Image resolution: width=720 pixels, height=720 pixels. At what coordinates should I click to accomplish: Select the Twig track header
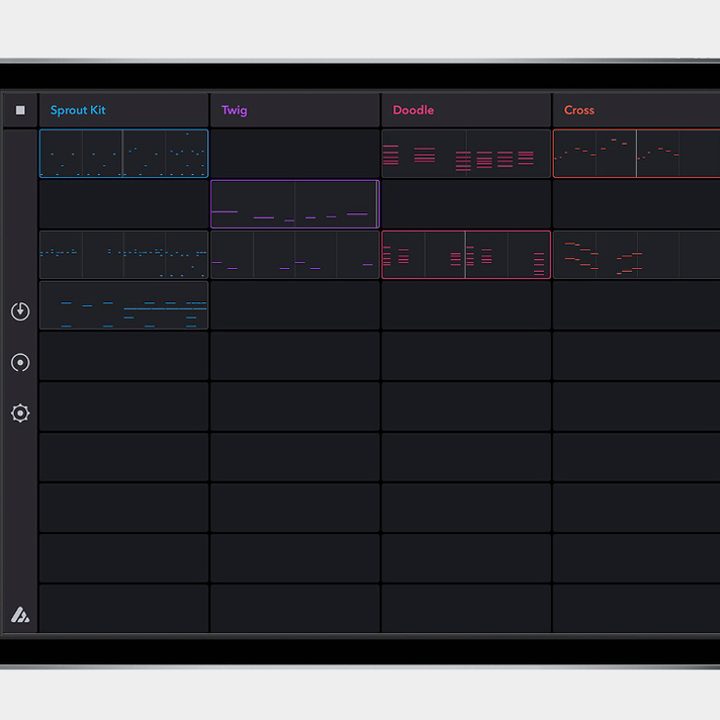point(295,110)
